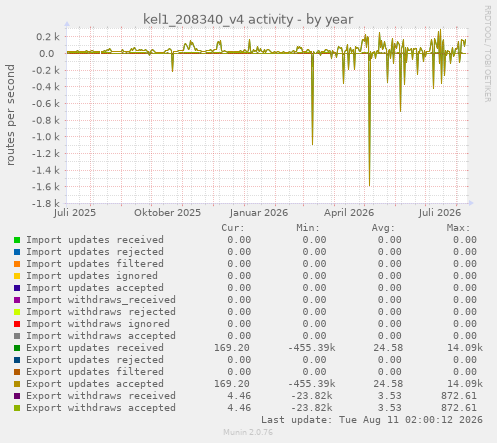Click the 'Import withdraws_received' legend label
Viewport: 497px width, 443px height.
pyautogui.click(x=101, y=300)
